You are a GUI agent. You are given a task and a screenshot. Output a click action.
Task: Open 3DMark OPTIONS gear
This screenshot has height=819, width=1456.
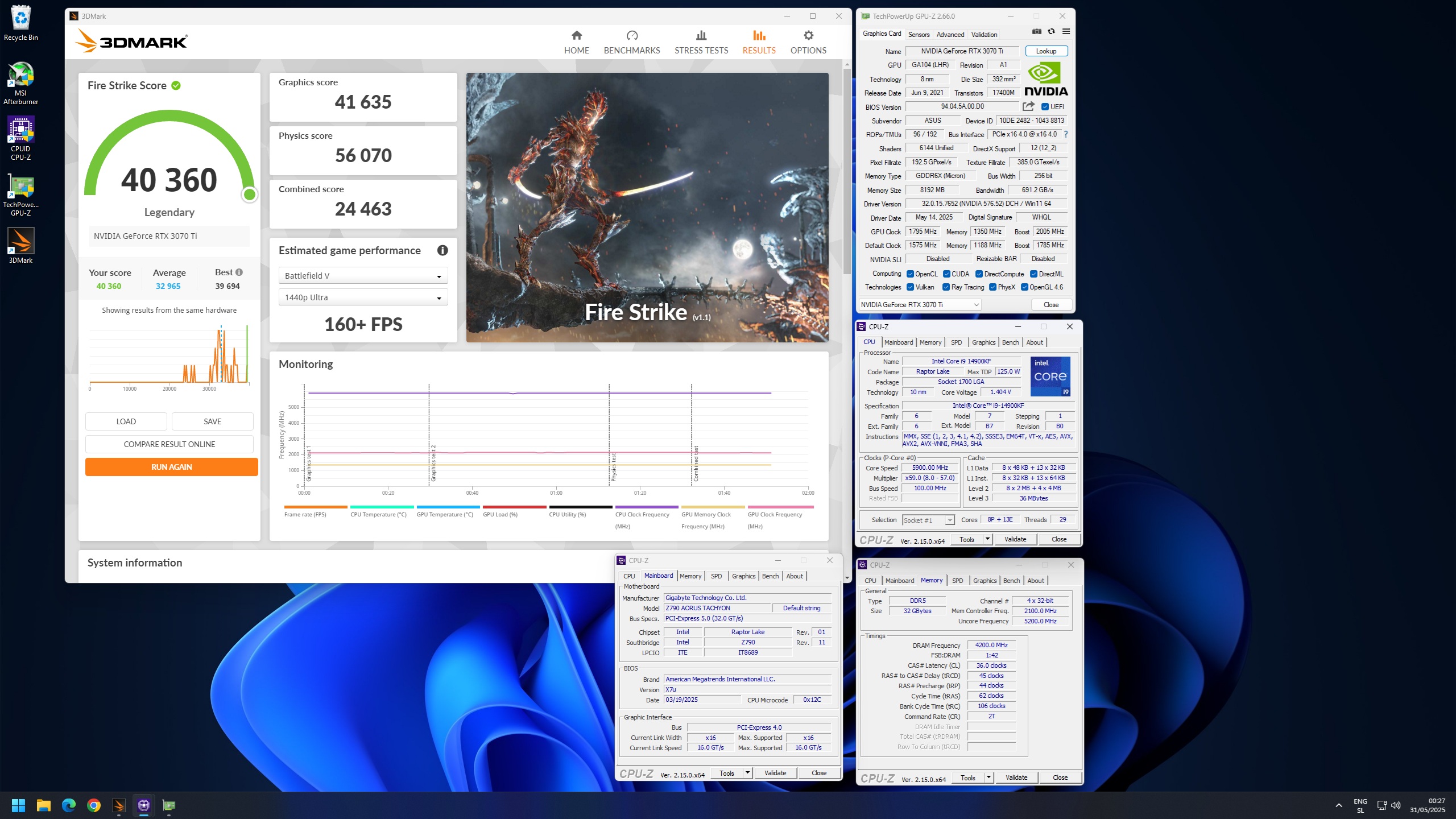pos(808,43)
